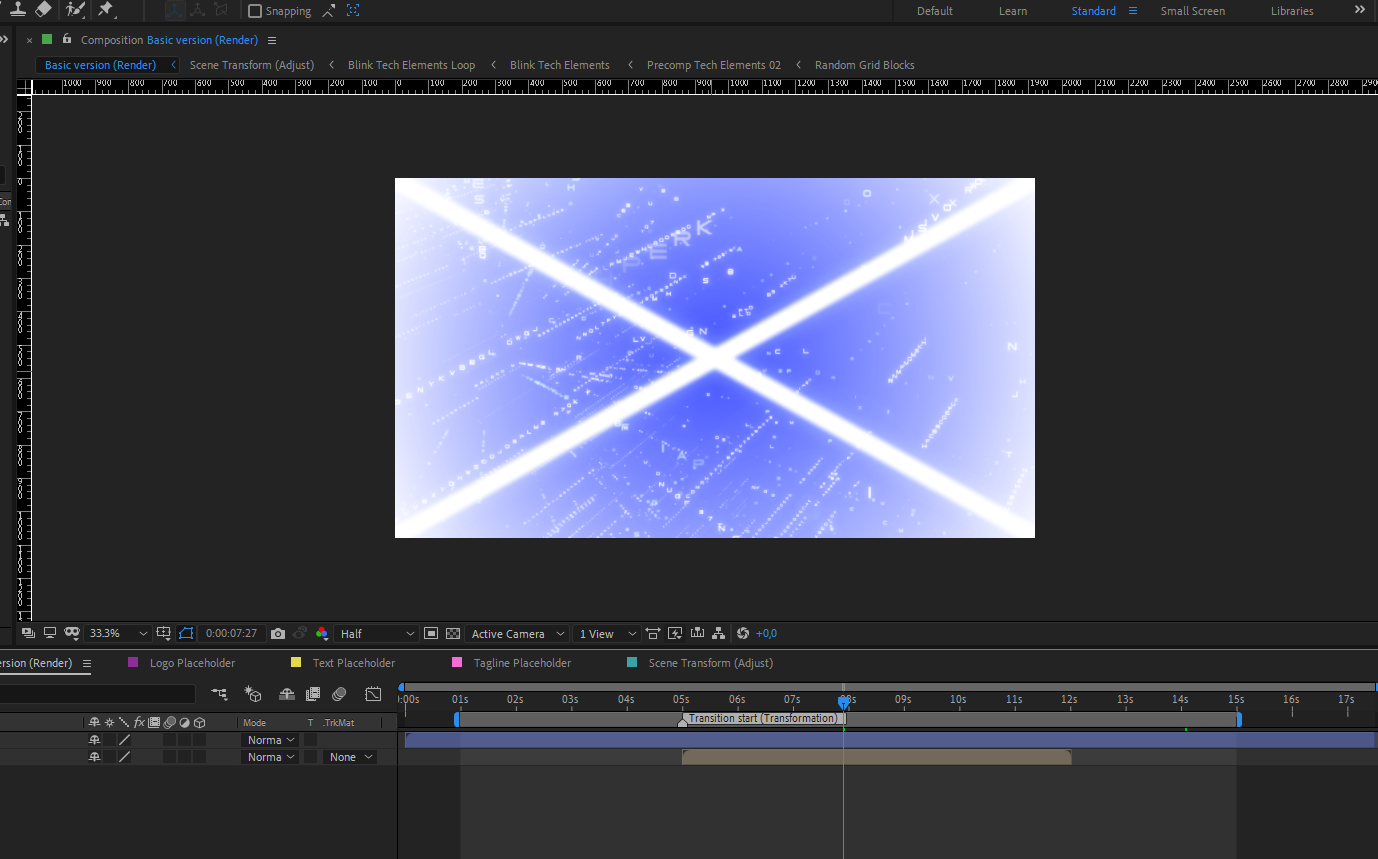Select the World Axis mode icon
This screenshot has width=1378, height=859.
point(198,10)
